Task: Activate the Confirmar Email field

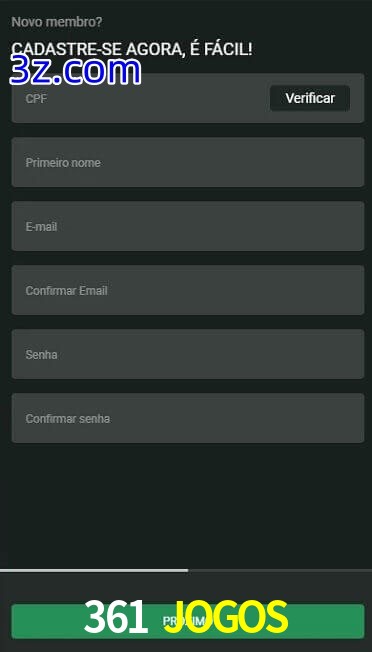Action: 188,290
